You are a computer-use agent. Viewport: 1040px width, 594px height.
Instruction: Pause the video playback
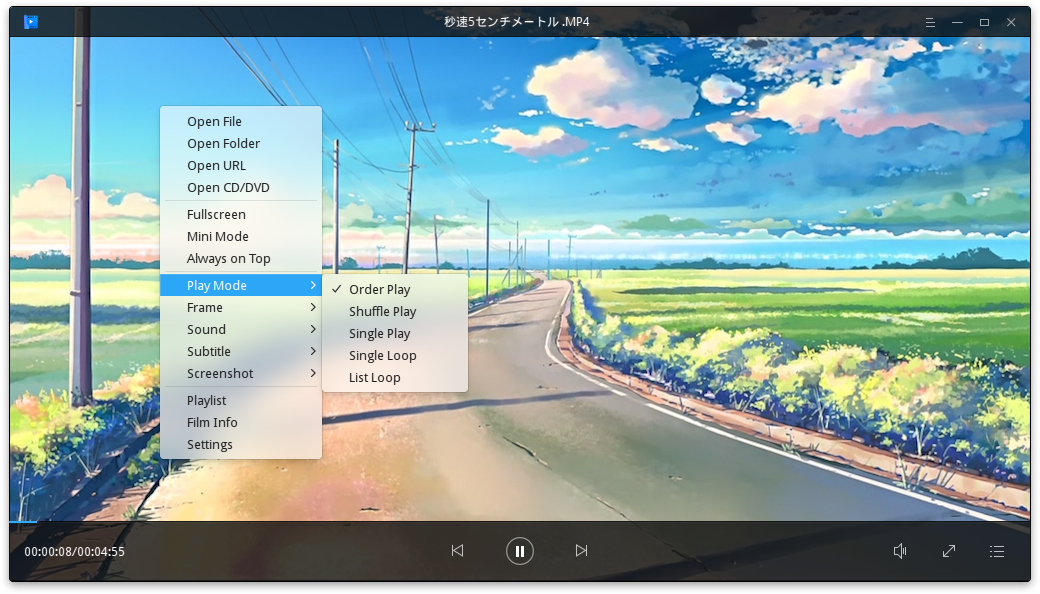520,551
